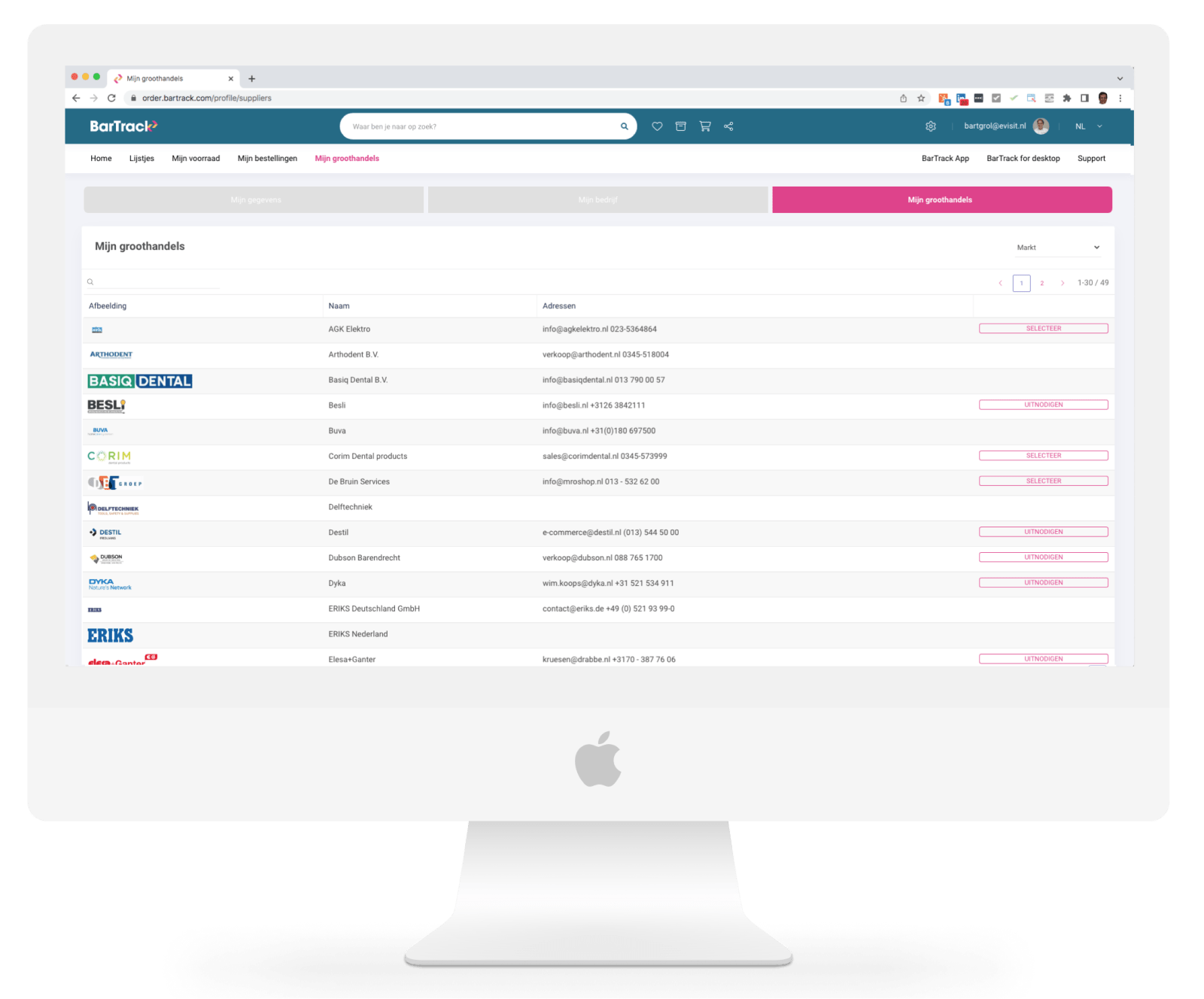Select page 1 in pagination
Image resolution: width=1204 pixels, height=999 pixels.
(x=1022, y=283)
